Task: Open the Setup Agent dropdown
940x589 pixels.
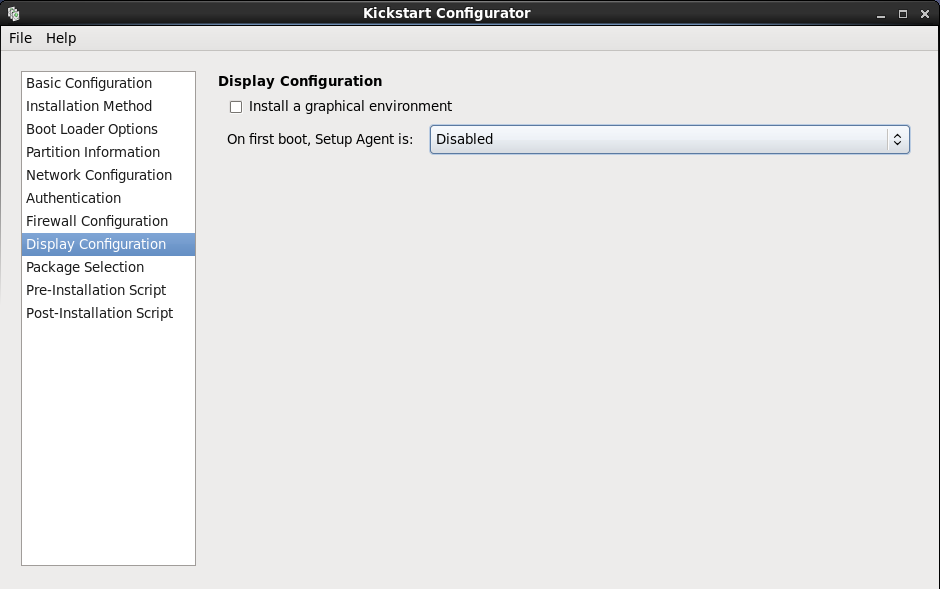Action: (x=658, y=140)
